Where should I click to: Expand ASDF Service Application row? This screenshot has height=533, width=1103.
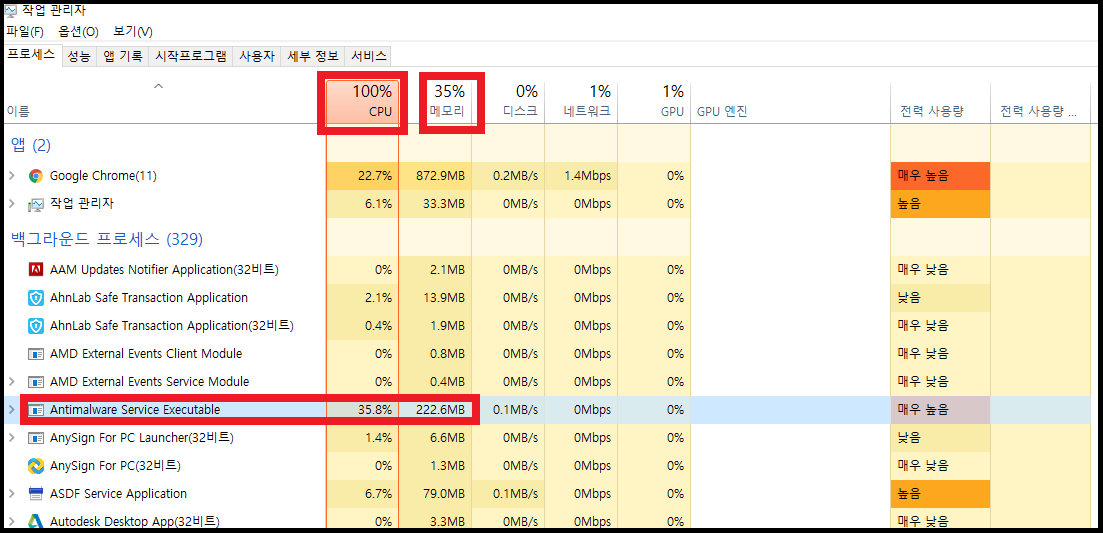pos(11,494)
